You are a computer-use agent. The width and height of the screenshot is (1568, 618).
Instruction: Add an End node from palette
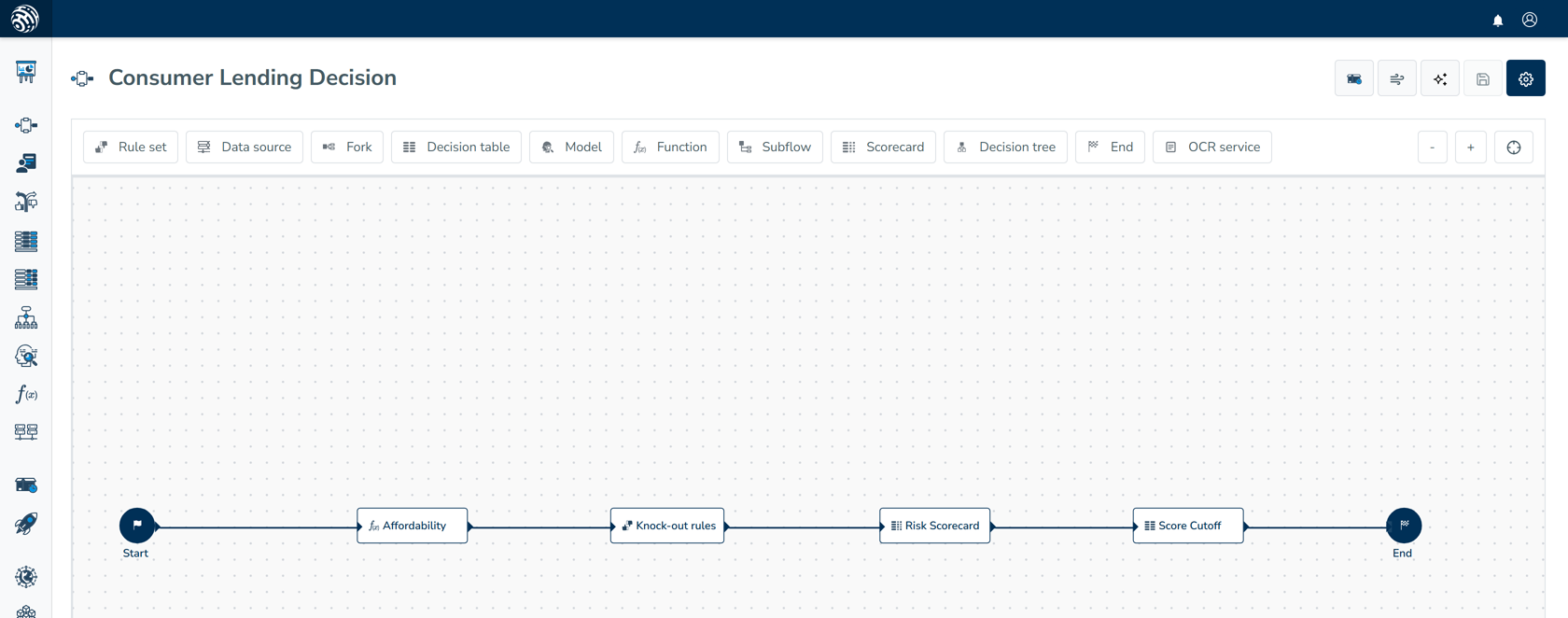click(x=1110, y=147)
